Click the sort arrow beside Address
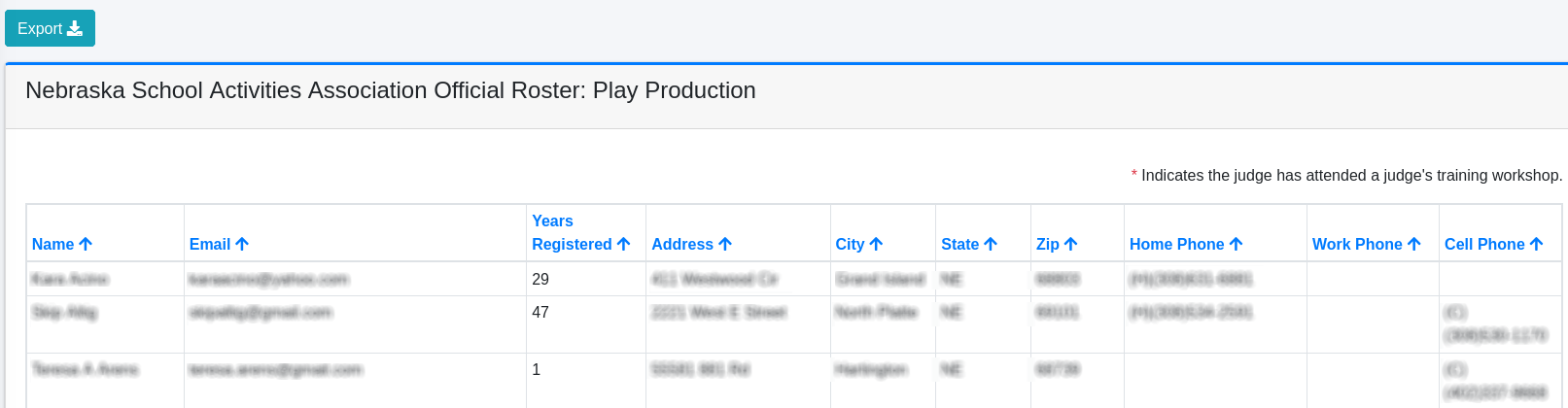The image size is (1568, 408). pyautogui.click(x=725, y=245)
